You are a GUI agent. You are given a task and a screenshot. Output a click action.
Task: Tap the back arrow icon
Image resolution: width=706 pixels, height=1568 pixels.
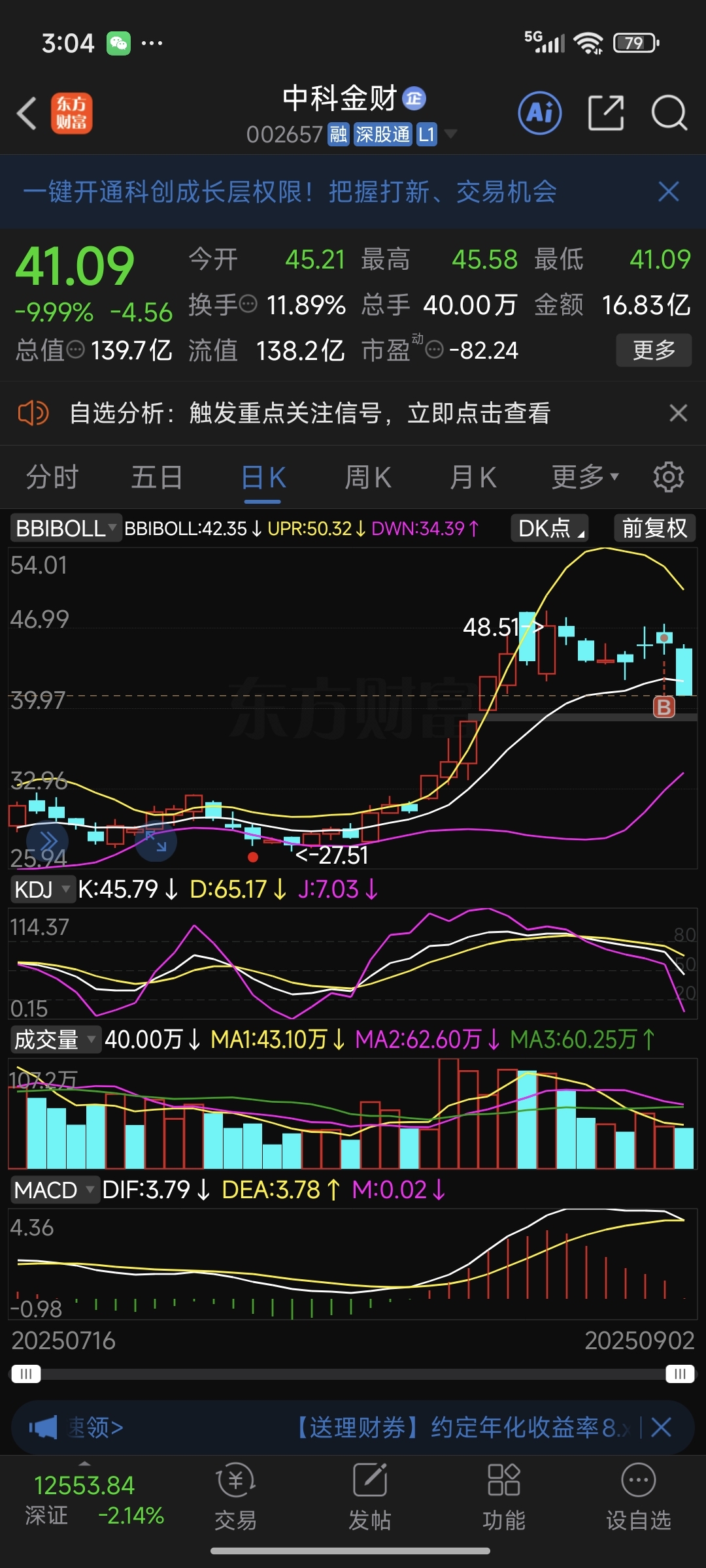click(x=27, y=114)
